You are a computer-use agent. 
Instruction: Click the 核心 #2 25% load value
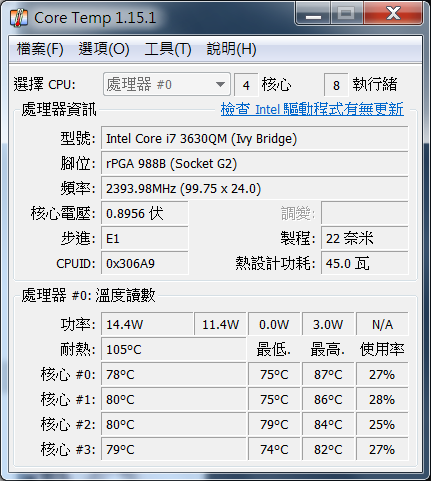pos(382,424)
